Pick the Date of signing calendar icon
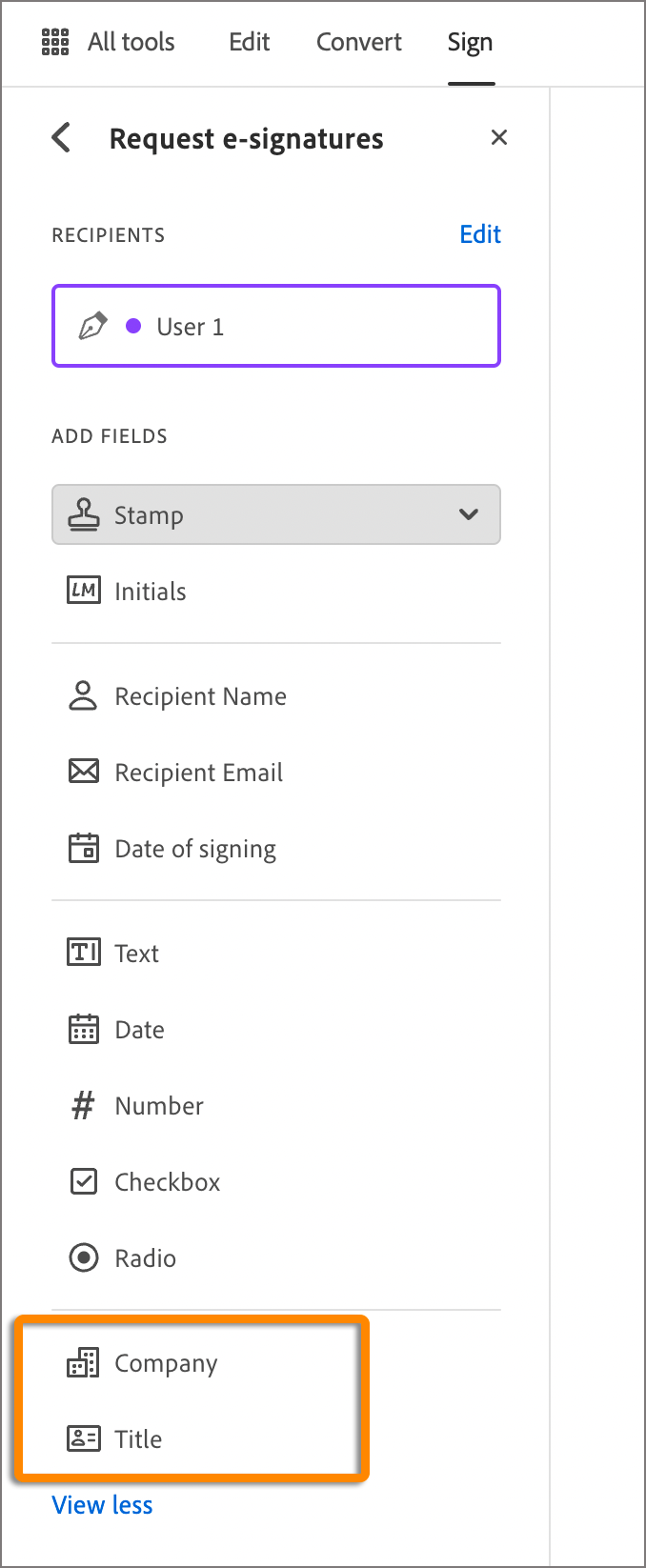 tap(84, 848)
